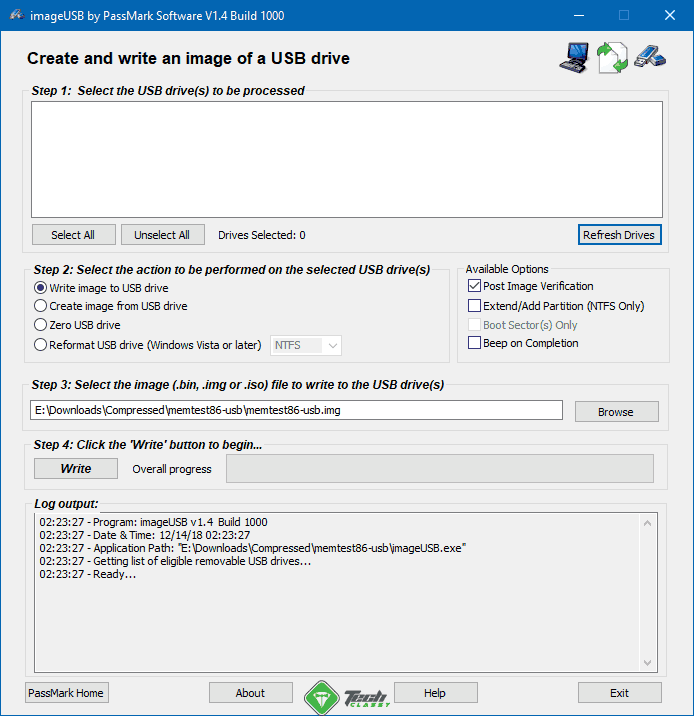This screenshot has width=694, height=716.
Task: Open the Help button
Action: click(436, 693)
